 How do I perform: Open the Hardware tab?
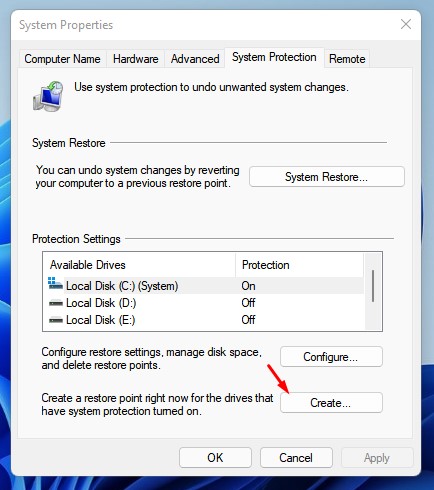click(135, 59)
